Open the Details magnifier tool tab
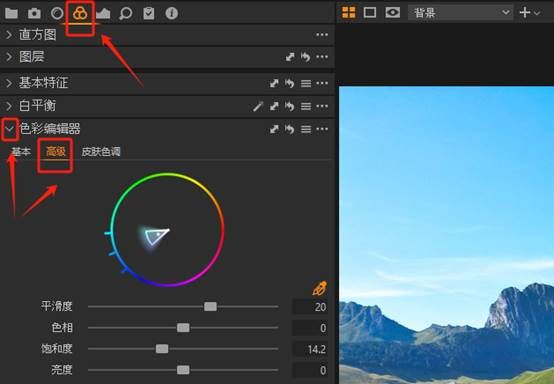This screenshot has width=554, height=384. (126, 13)
